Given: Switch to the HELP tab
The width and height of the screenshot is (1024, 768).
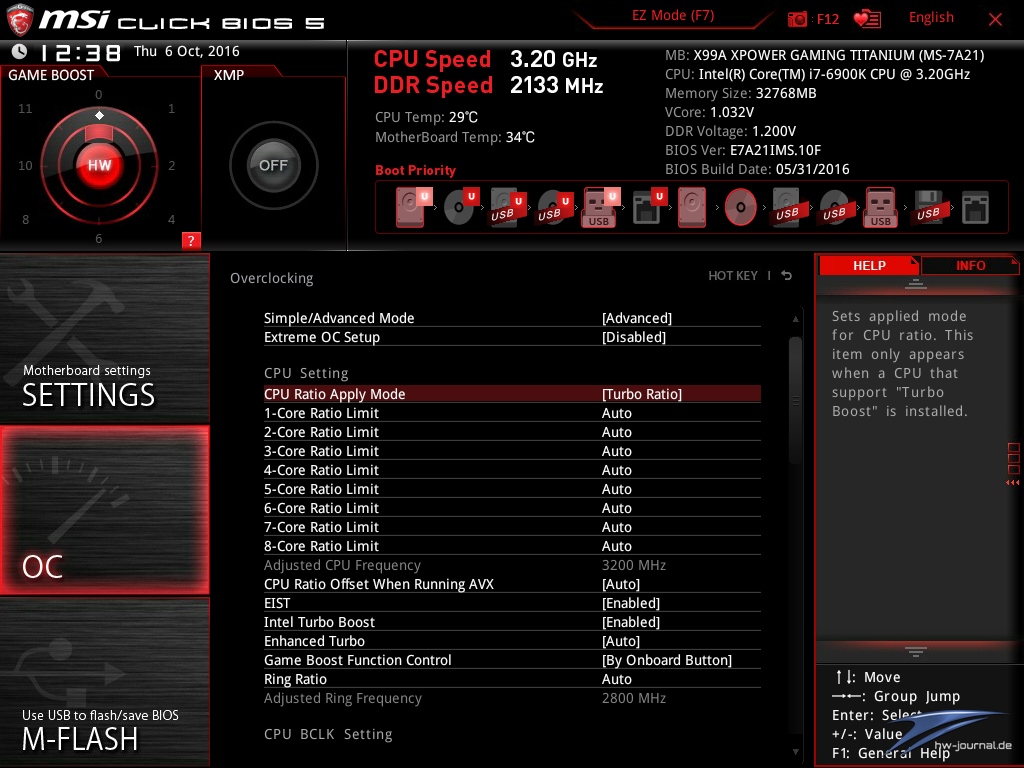Looking at the screenshot, I should pos(869,265).
